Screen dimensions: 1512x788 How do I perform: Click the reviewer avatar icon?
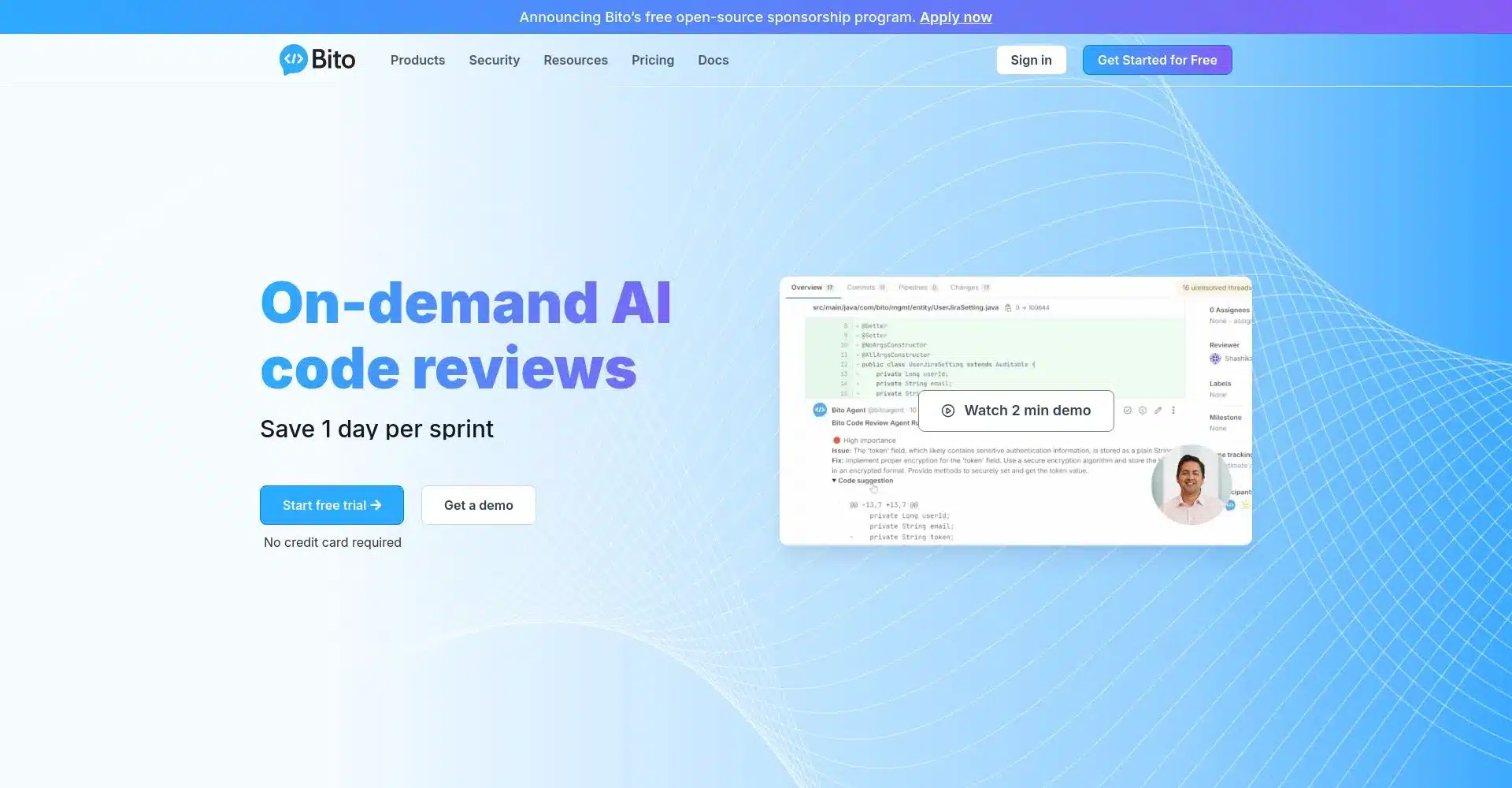point(1215,359)
